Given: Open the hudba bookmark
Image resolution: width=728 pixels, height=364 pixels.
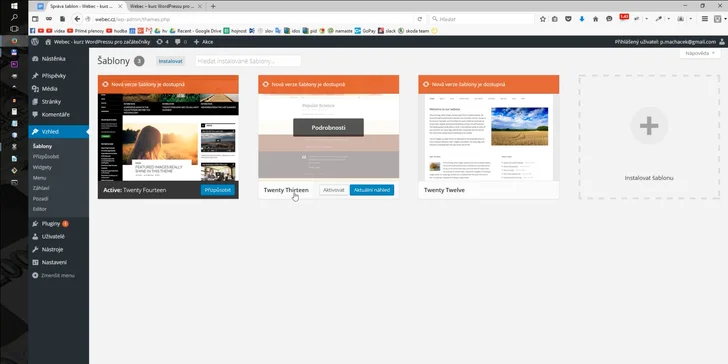Looking at the screenshot, I should point(117,31).
